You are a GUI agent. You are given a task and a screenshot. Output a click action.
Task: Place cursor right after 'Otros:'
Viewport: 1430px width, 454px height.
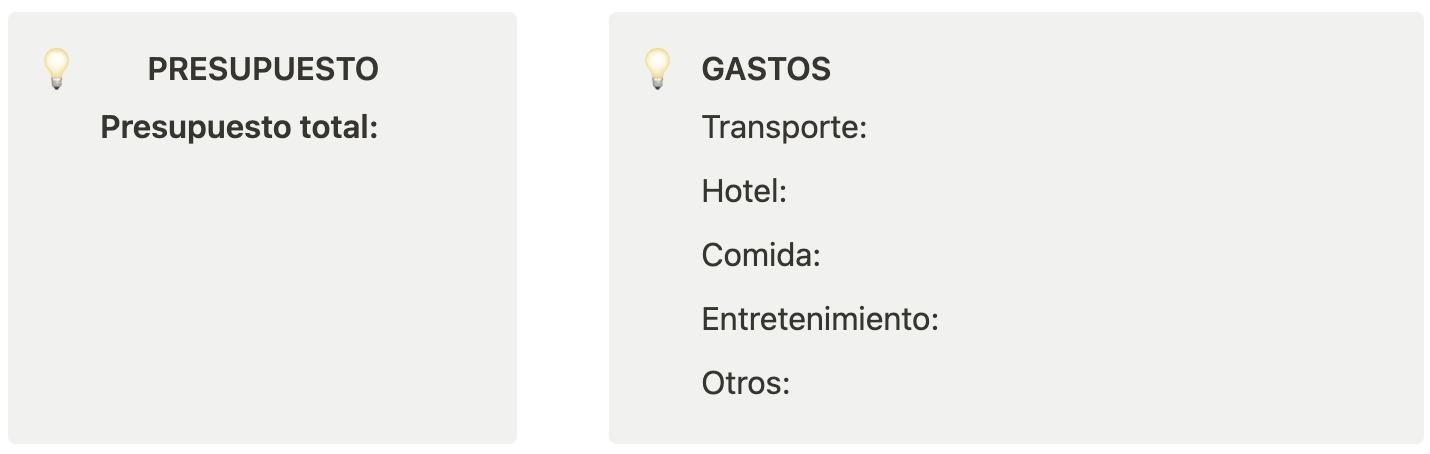click(x=793, y=384)
